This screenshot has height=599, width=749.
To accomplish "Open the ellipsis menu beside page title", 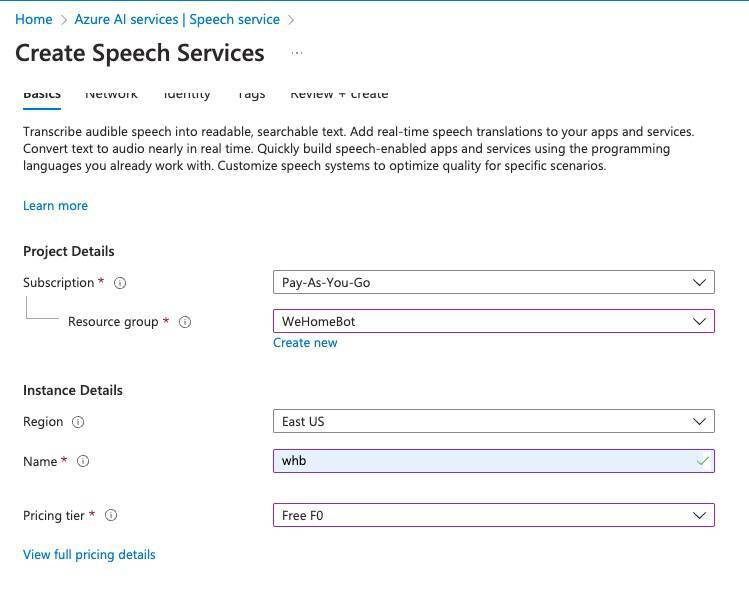I will [296, 53].
